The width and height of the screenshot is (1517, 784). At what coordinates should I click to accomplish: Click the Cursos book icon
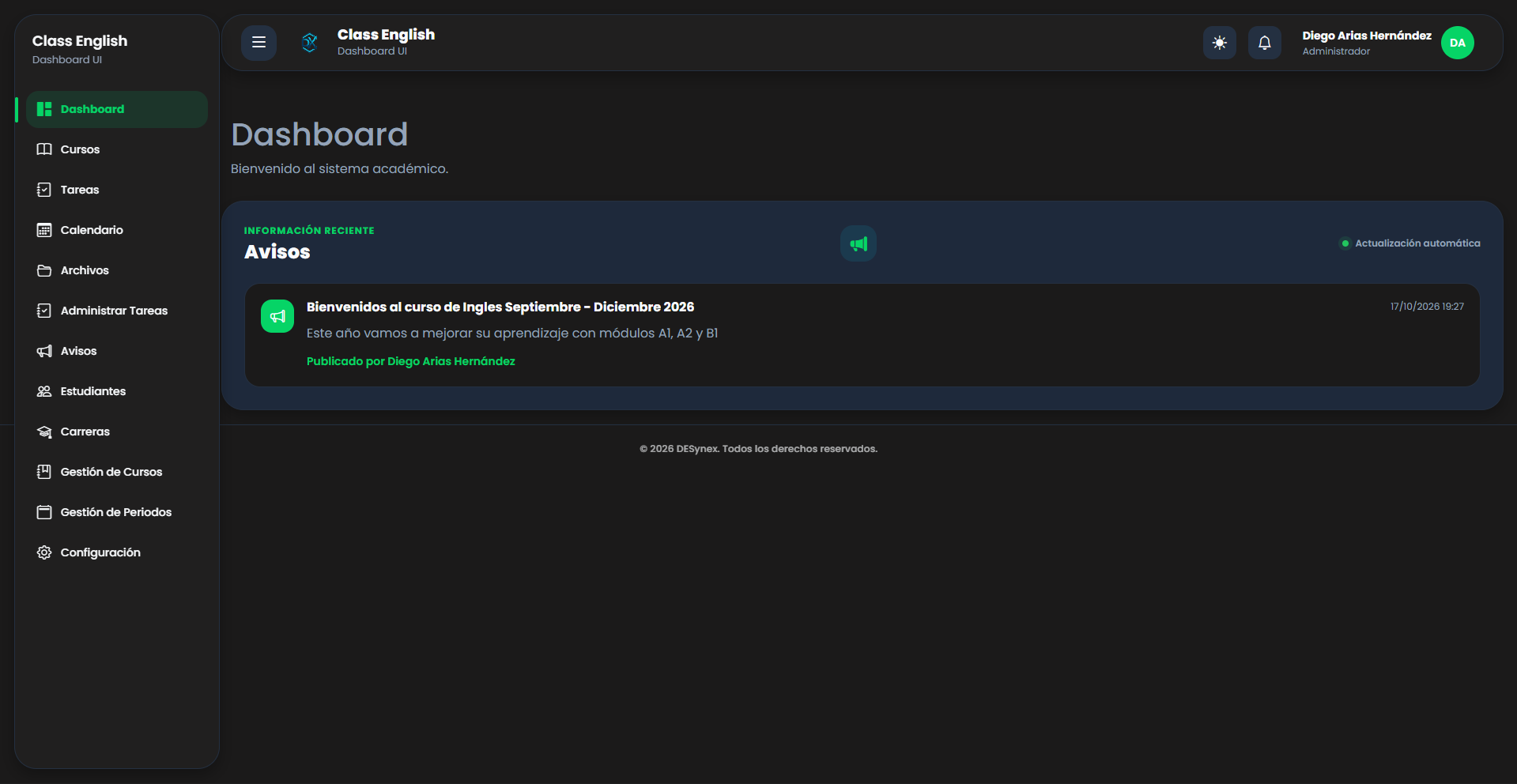[x=44, y=149]
